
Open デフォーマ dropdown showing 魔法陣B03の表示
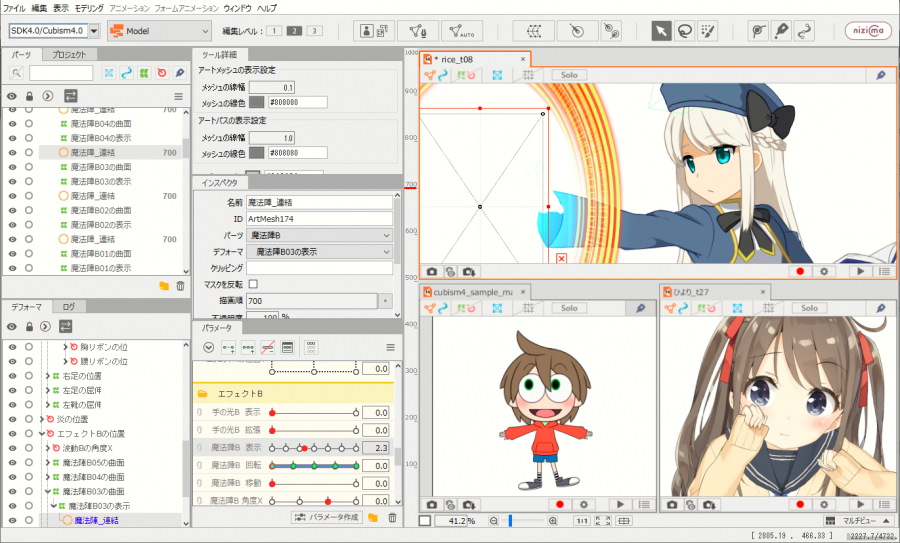[319, 252]
